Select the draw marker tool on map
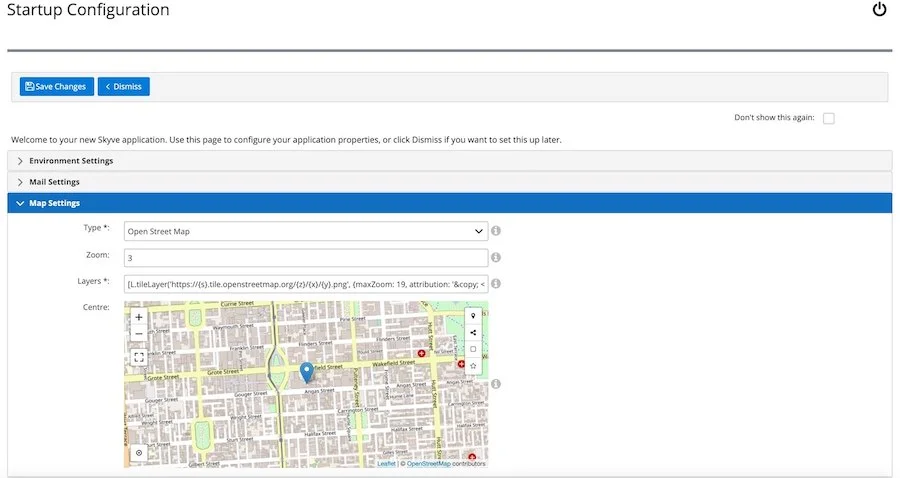900x478 pixels. click(x=473, y=316)
